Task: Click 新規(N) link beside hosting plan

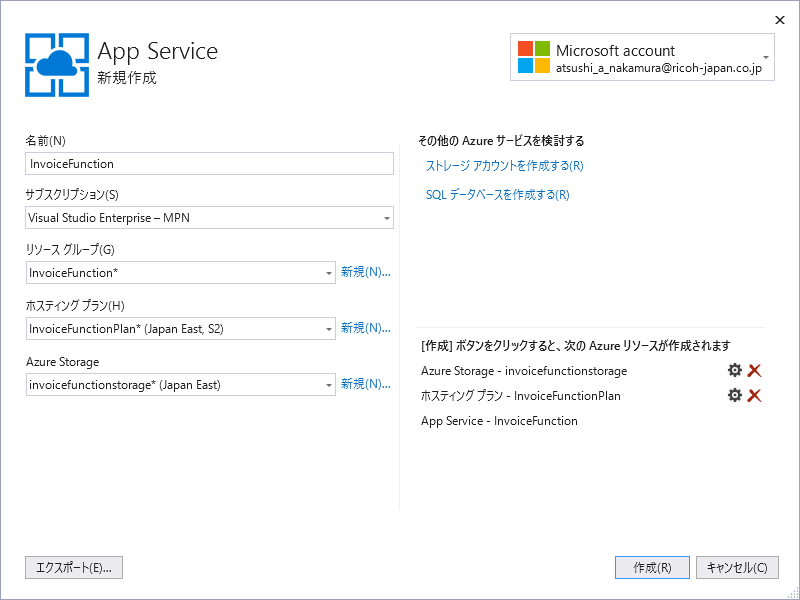Action: [365, 328]
